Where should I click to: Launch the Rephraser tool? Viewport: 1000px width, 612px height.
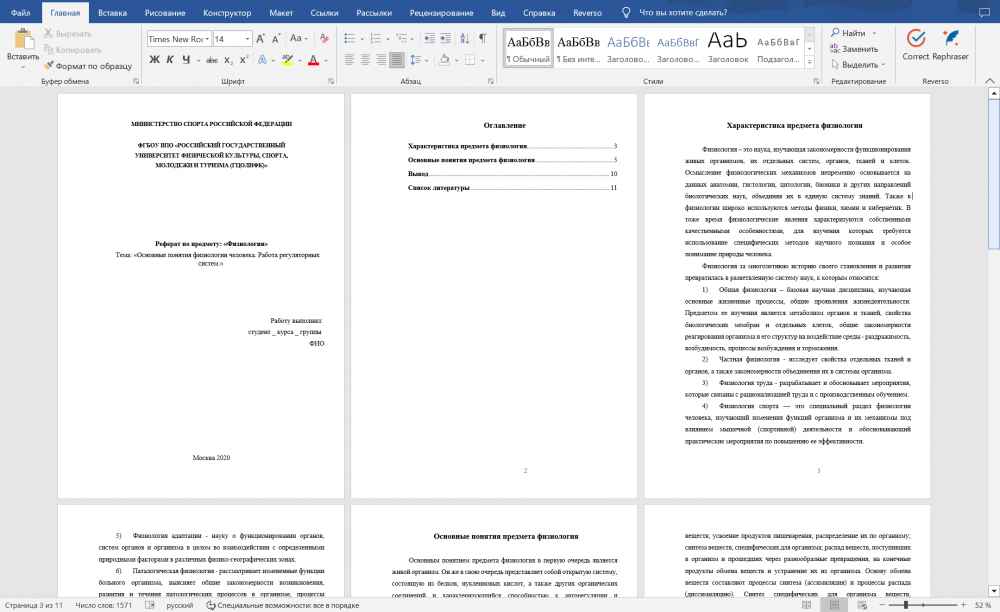[x=950, y=45]
